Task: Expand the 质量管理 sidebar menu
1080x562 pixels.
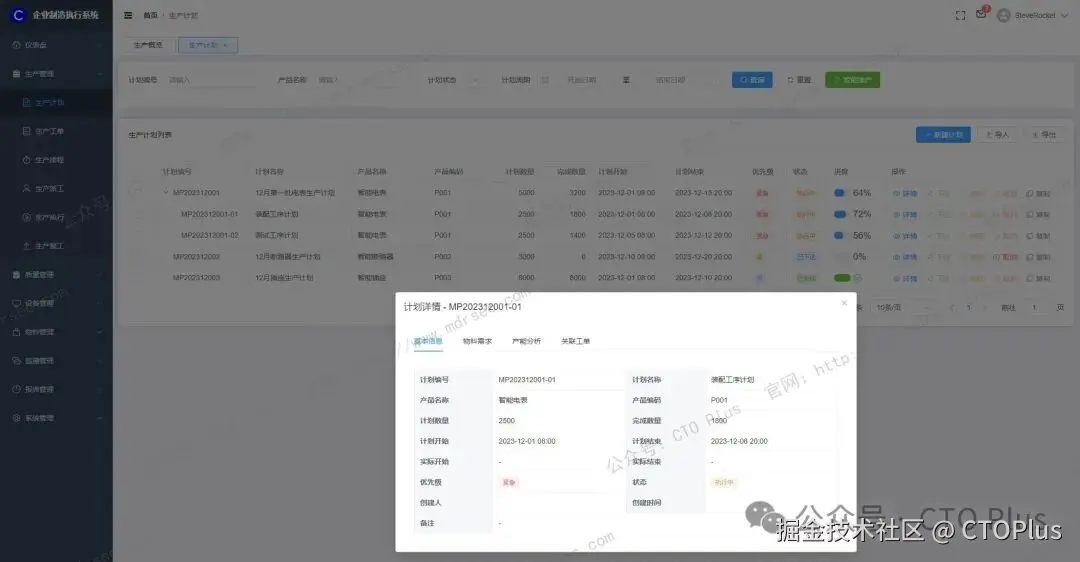Action: pyautogui.click(x=56, y=275)
